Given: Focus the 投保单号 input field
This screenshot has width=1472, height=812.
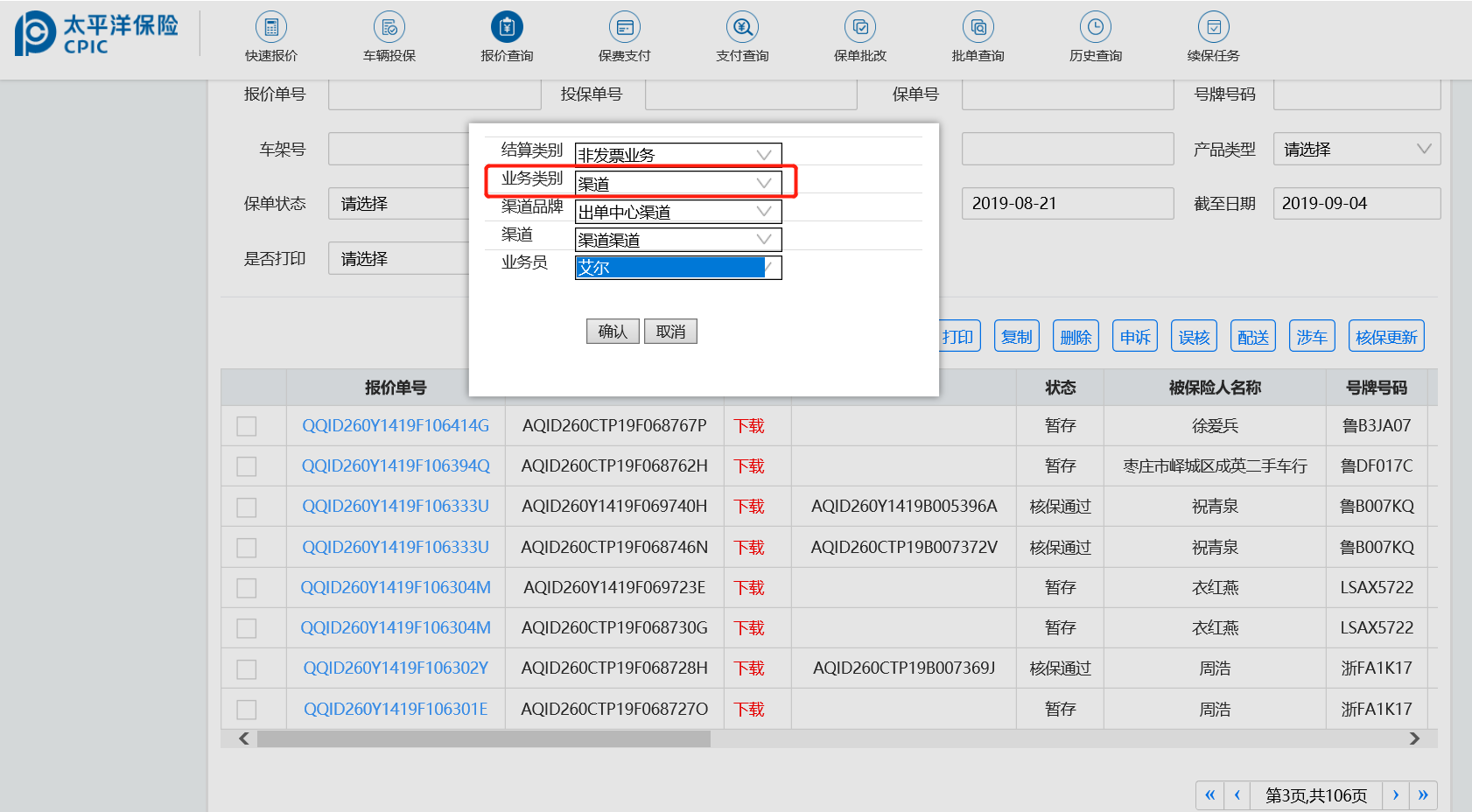Looking at the screenshot, I should point(751,94).
